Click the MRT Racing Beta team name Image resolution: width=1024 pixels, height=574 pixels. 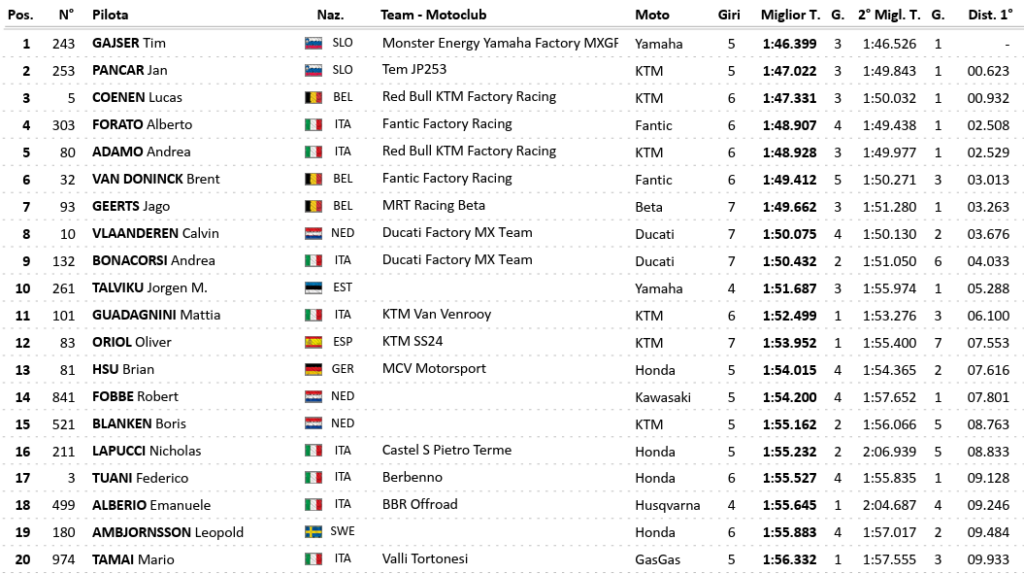[434, 205]
